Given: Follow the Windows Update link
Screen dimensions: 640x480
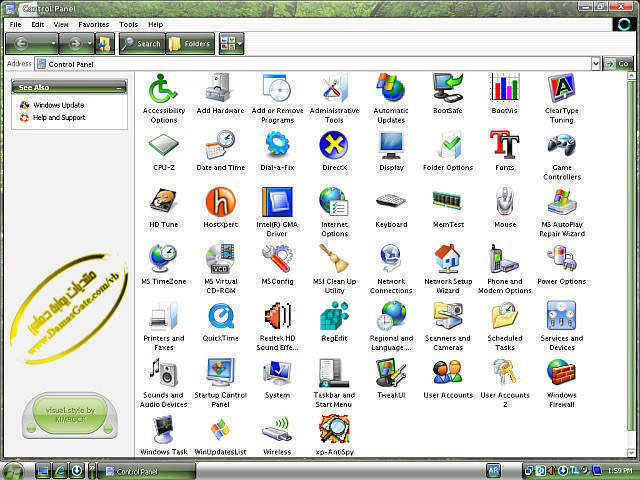Looking at the screenshot, I should click(58, 105).
